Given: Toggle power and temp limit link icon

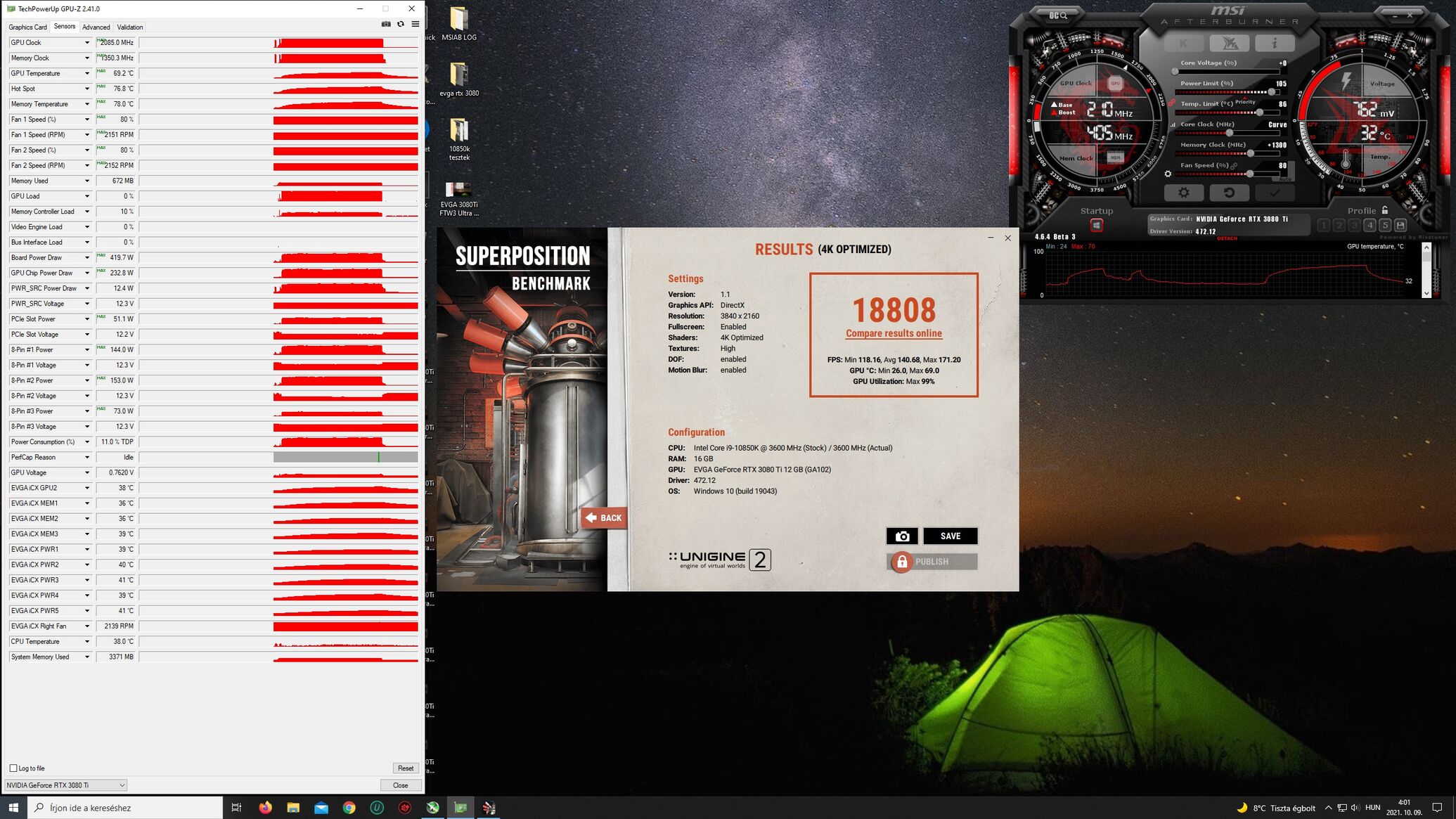Looking at the screenshot, I should click(1173, 103).
